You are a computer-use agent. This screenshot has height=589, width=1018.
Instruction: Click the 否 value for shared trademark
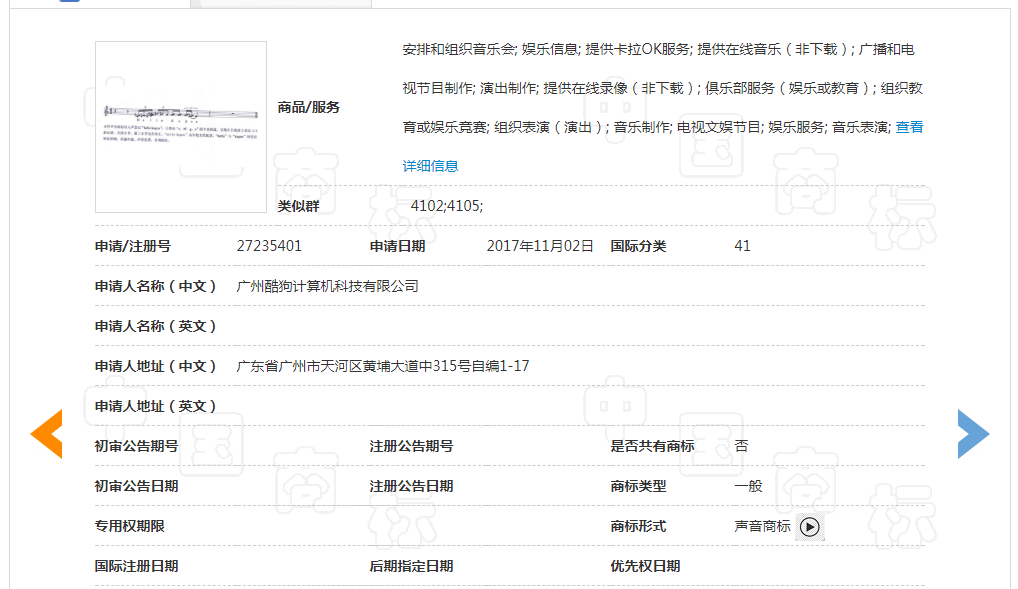point(741,446)
